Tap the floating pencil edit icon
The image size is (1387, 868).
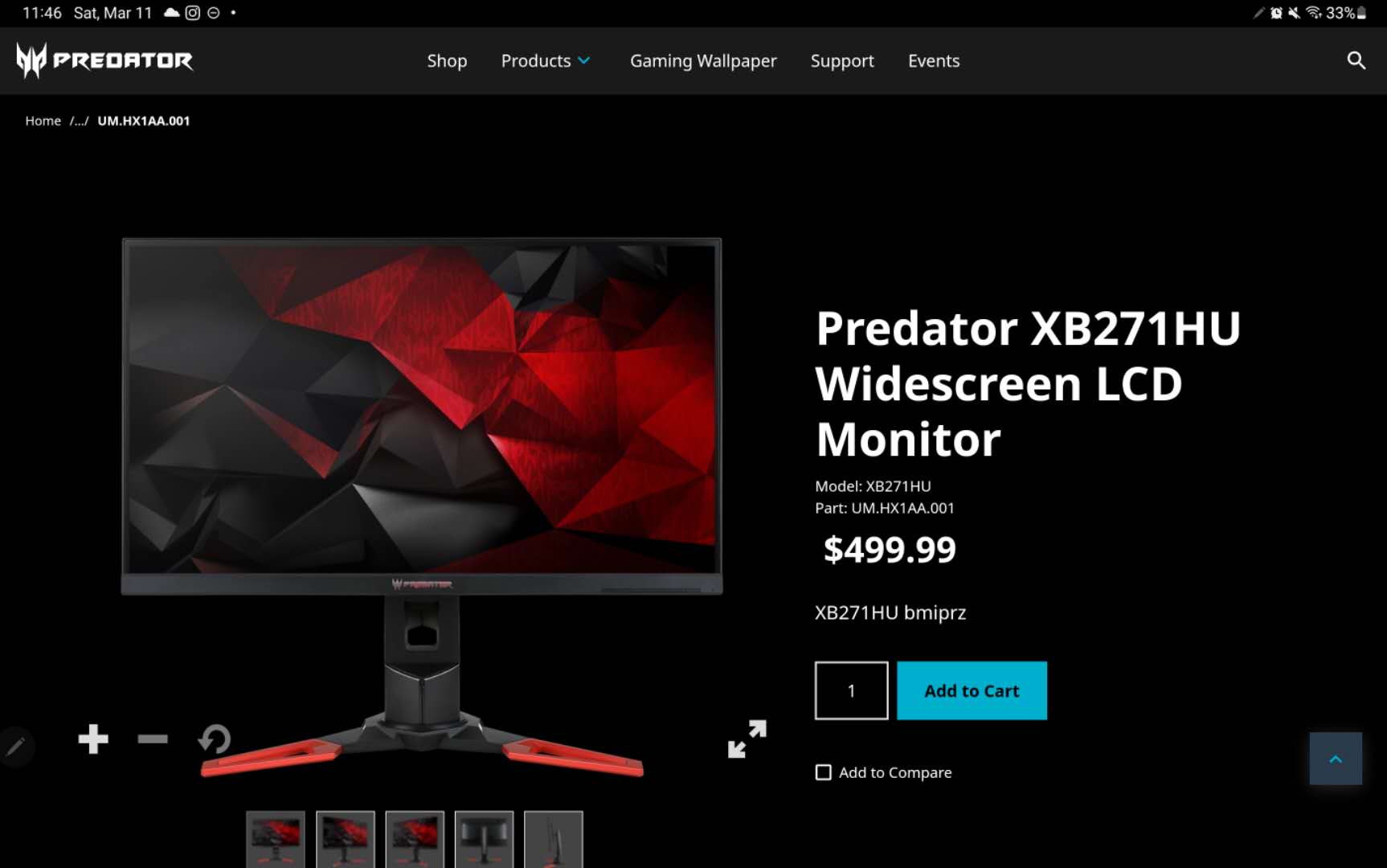click(16, 747)
